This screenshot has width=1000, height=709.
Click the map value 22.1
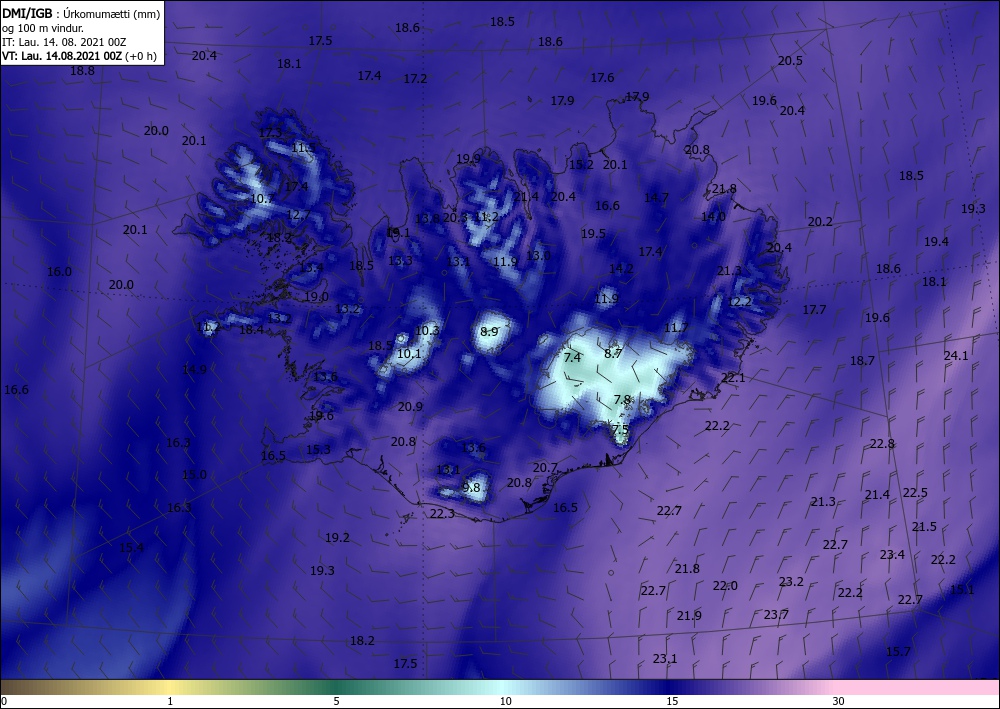733,378
